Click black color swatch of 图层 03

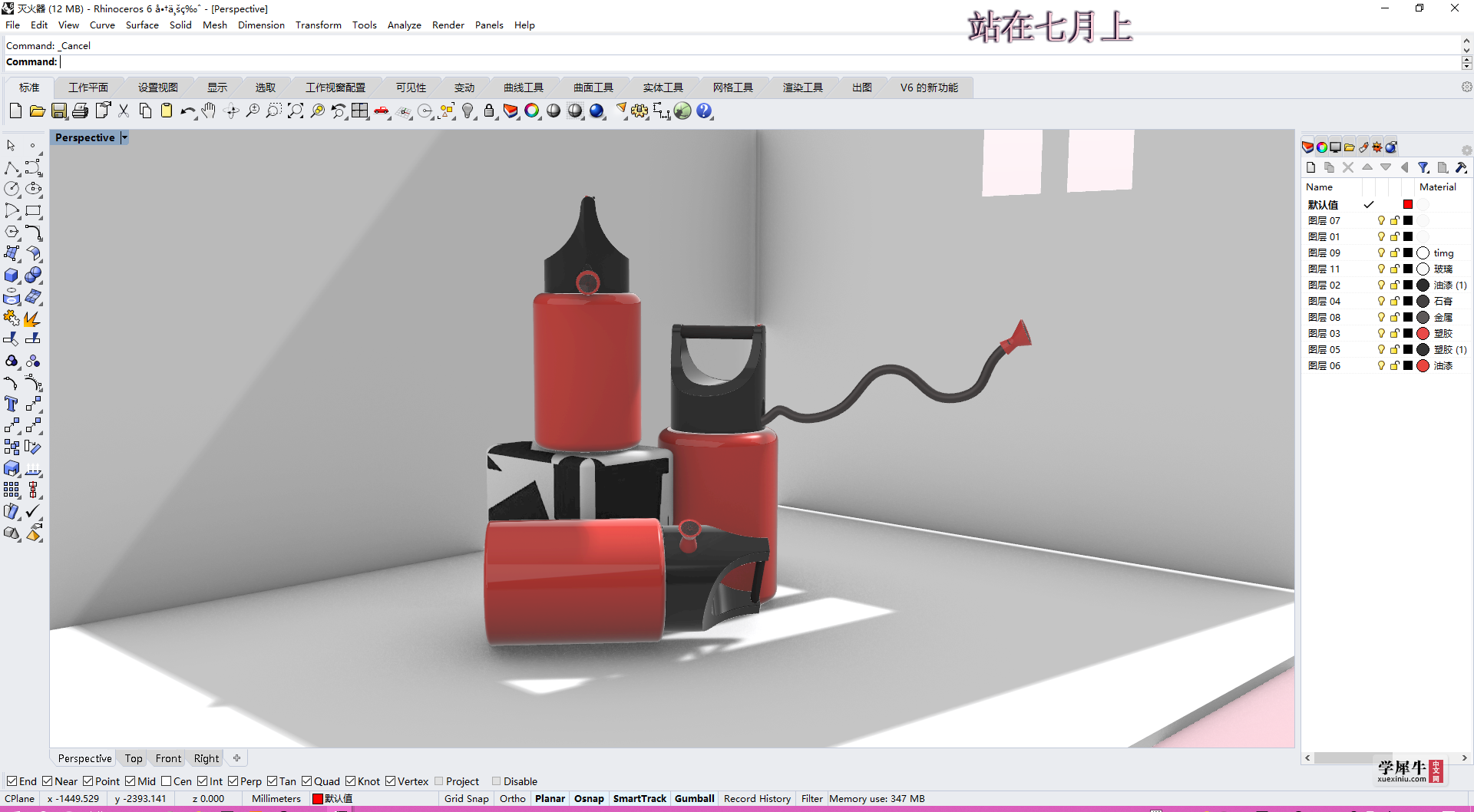click(x=1408, y=334)
